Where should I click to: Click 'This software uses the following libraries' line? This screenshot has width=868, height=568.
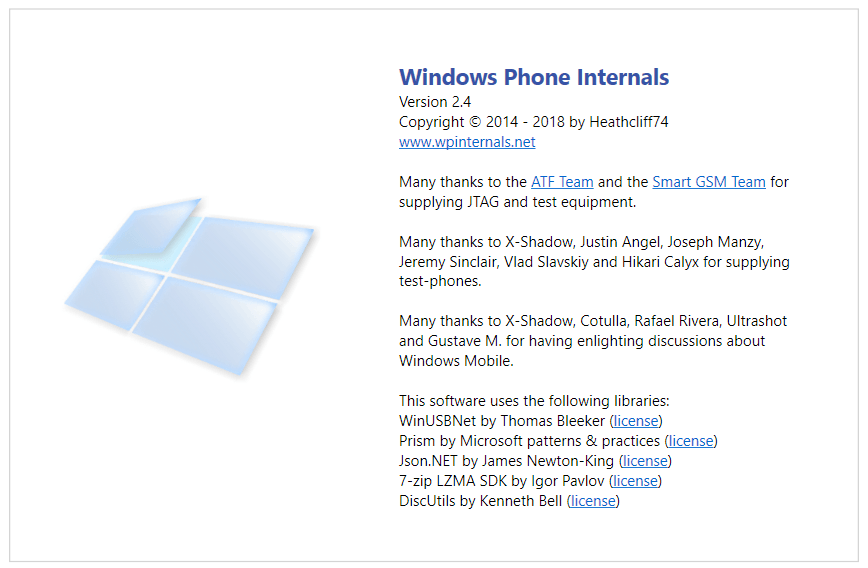534,401
